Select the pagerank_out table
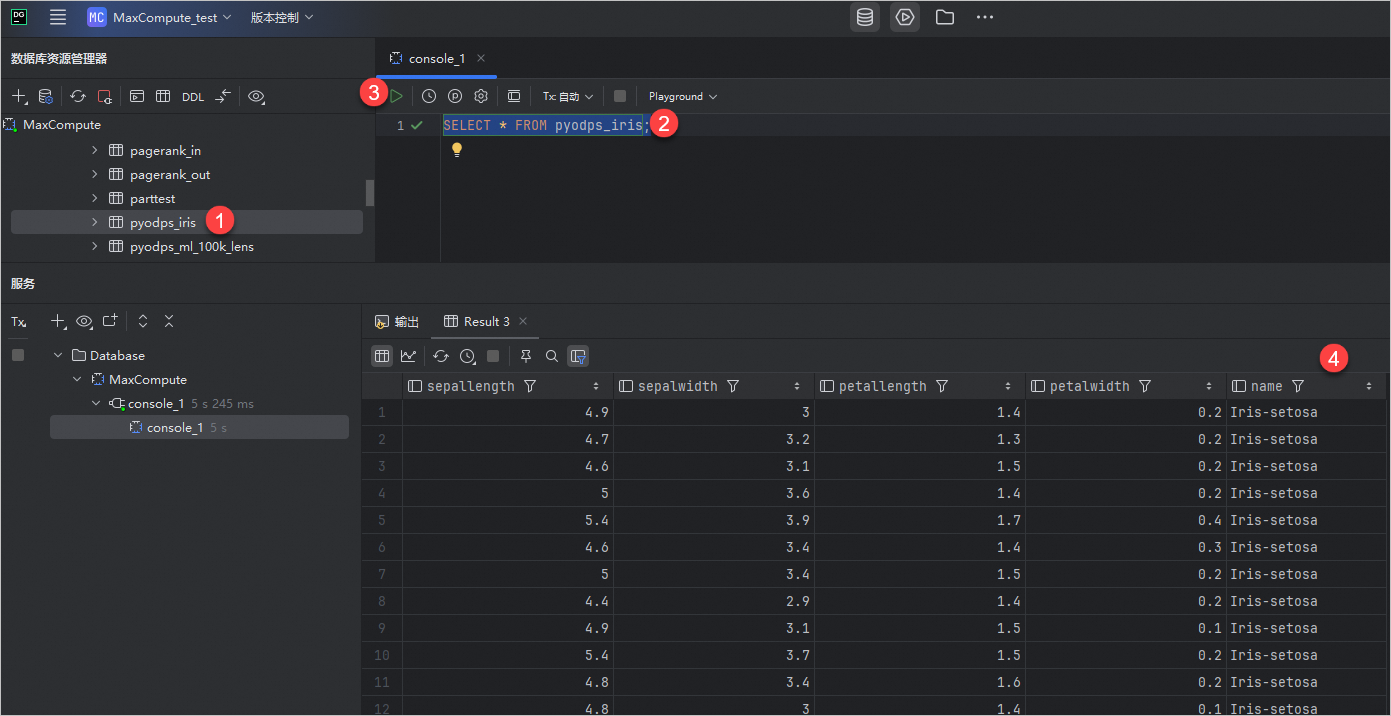 pos(170,174)
